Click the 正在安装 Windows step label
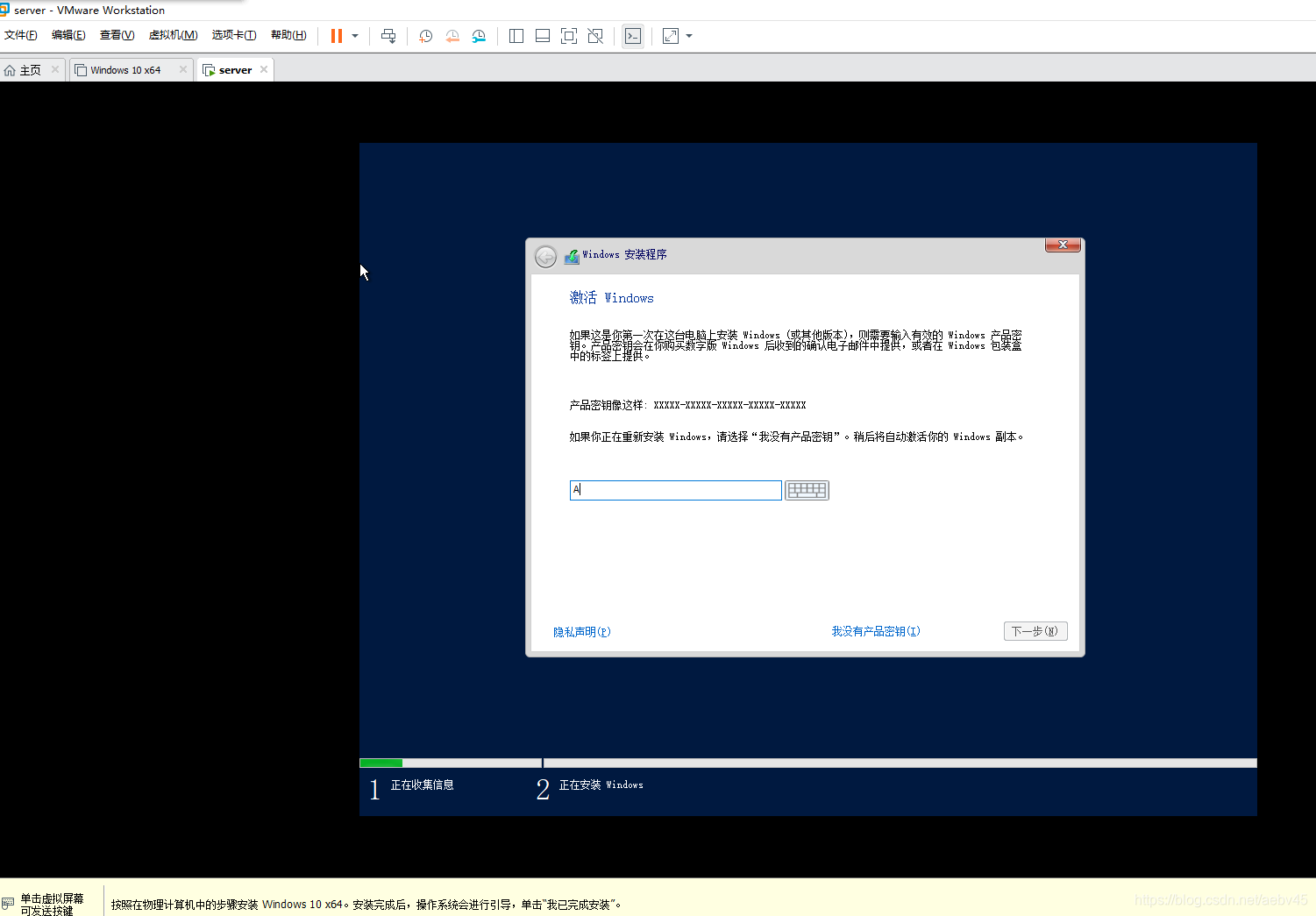 (601, 785)
